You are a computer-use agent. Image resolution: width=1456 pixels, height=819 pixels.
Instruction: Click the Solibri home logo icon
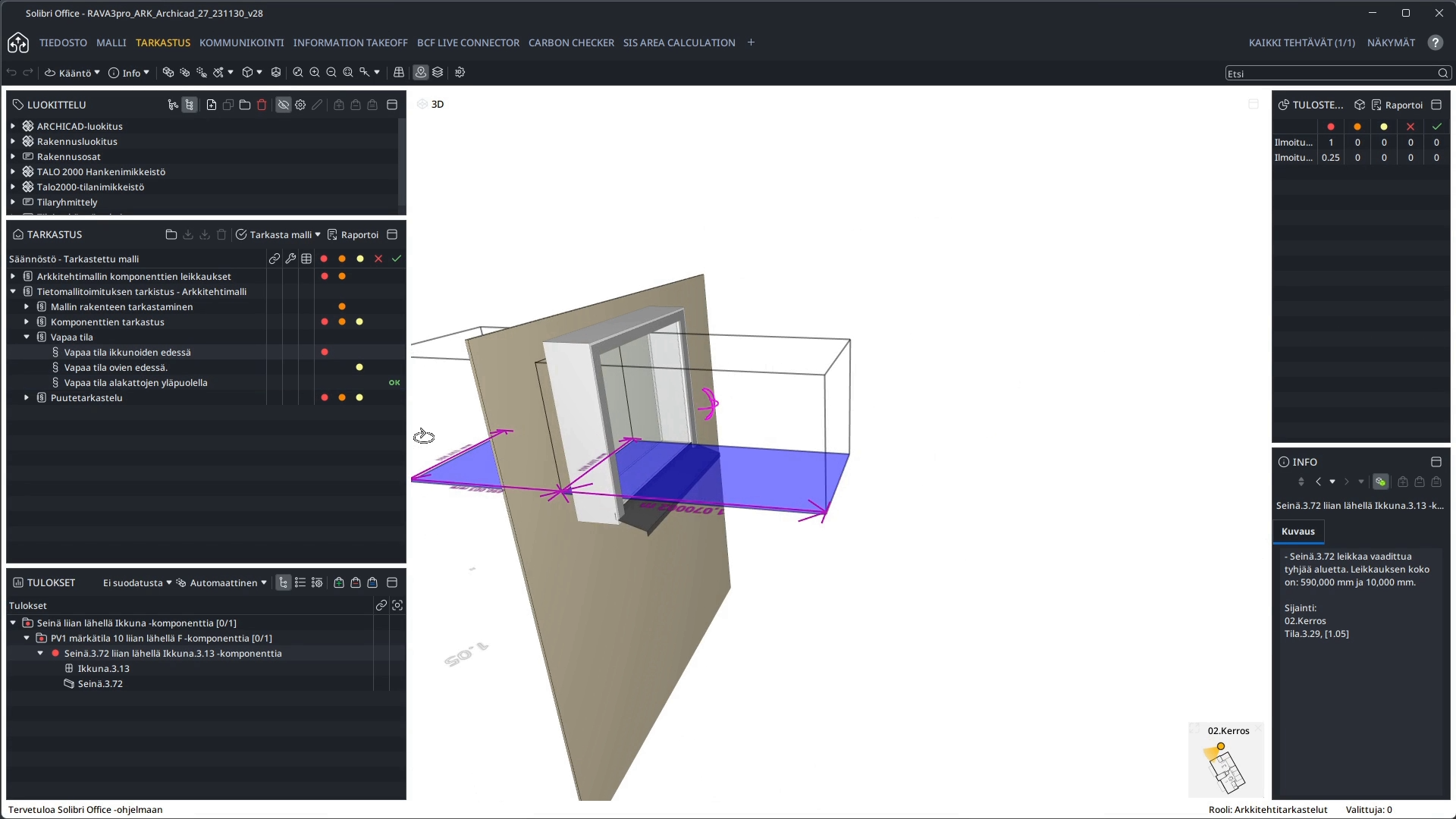click(18, 42)
